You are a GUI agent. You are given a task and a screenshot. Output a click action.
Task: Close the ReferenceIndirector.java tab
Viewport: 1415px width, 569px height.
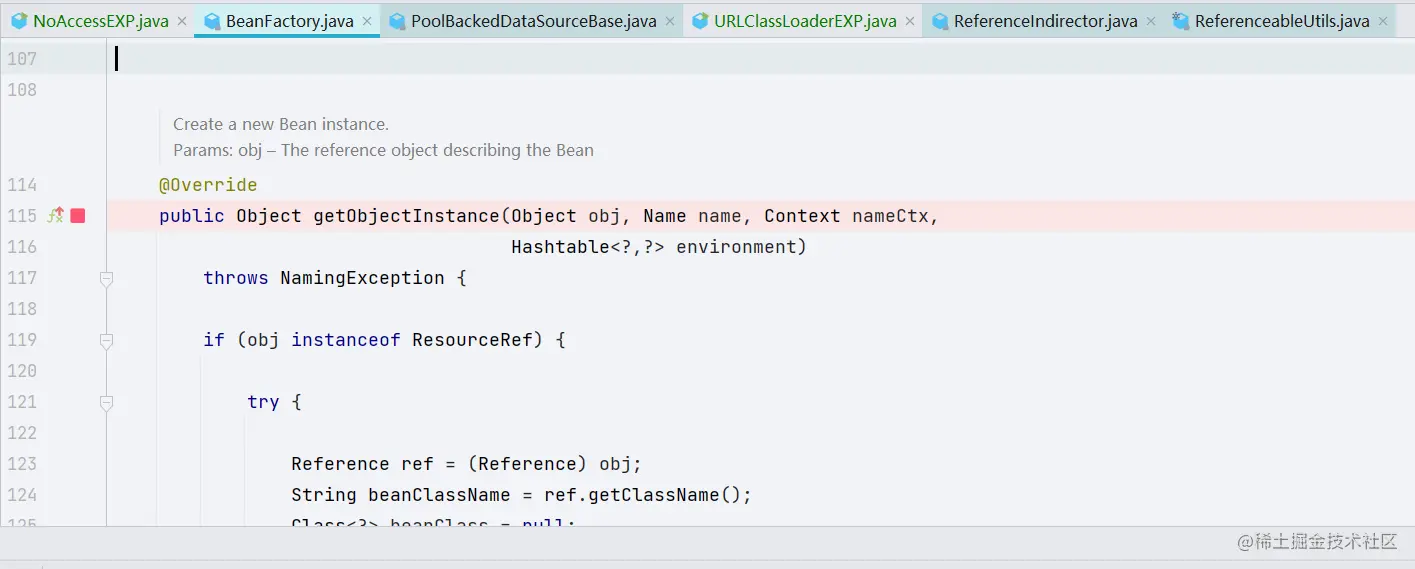coord(1150,21)
